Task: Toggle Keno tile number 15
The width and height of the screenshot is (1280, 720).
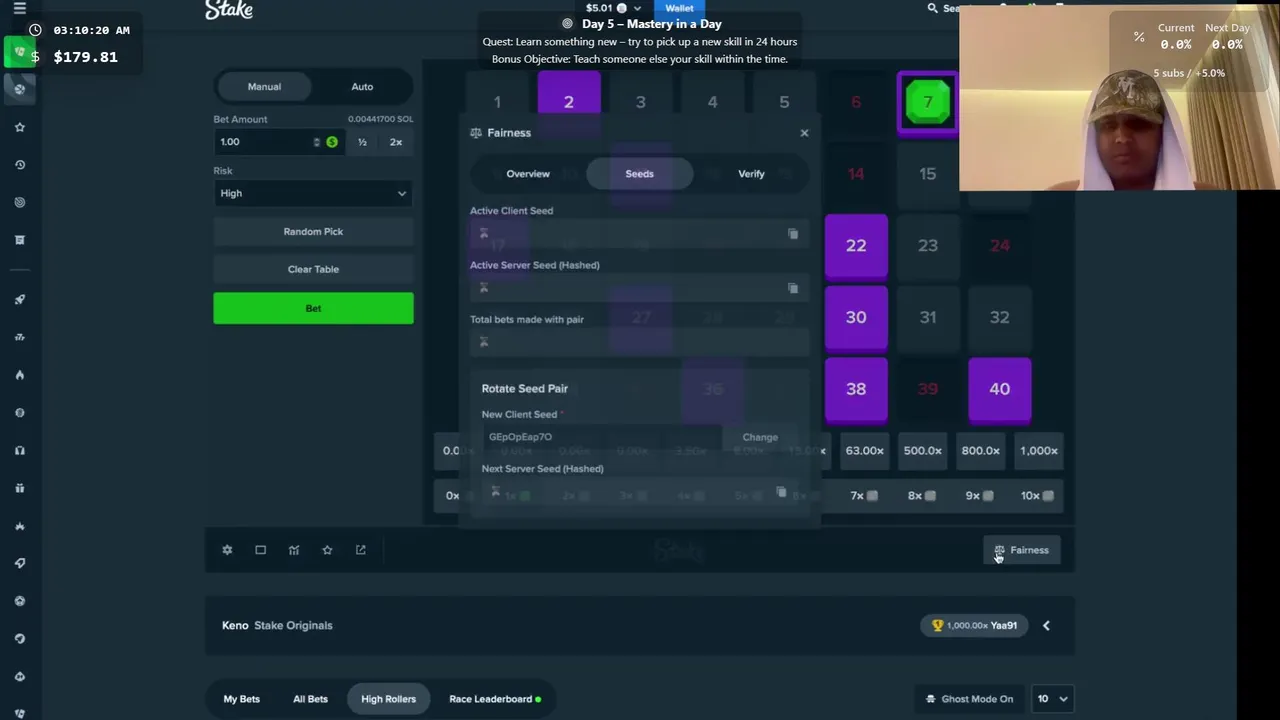Action: (x=928, y=174)
